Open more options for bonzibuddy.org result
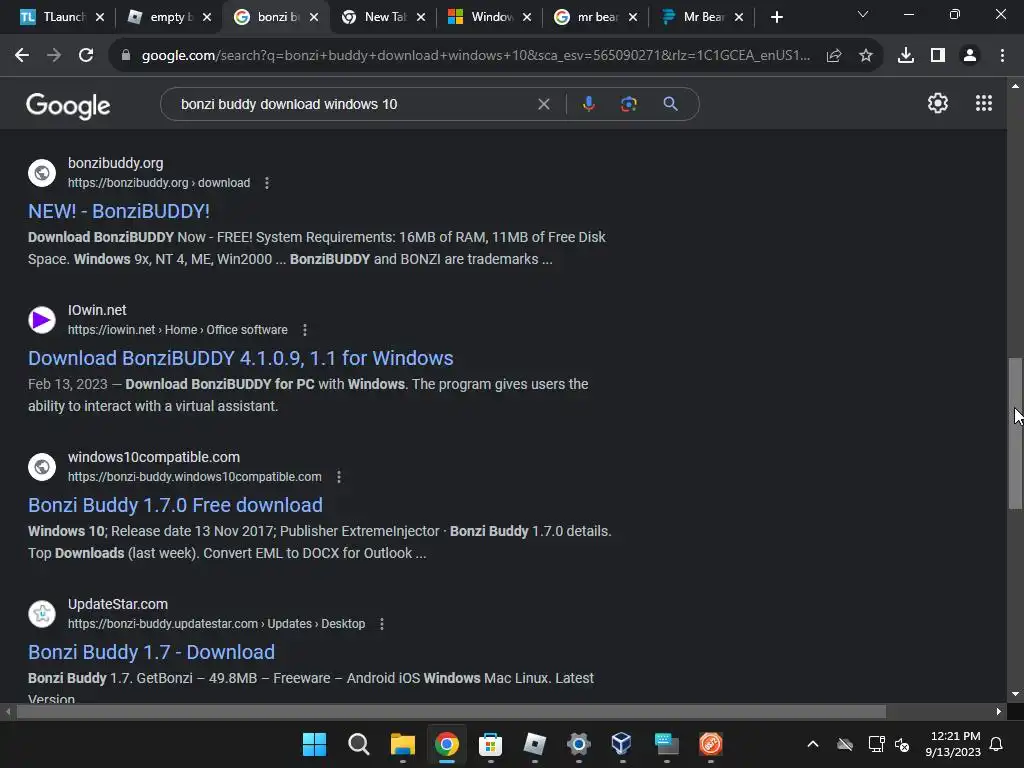1024x768 pixels. (x=266, y=183)
